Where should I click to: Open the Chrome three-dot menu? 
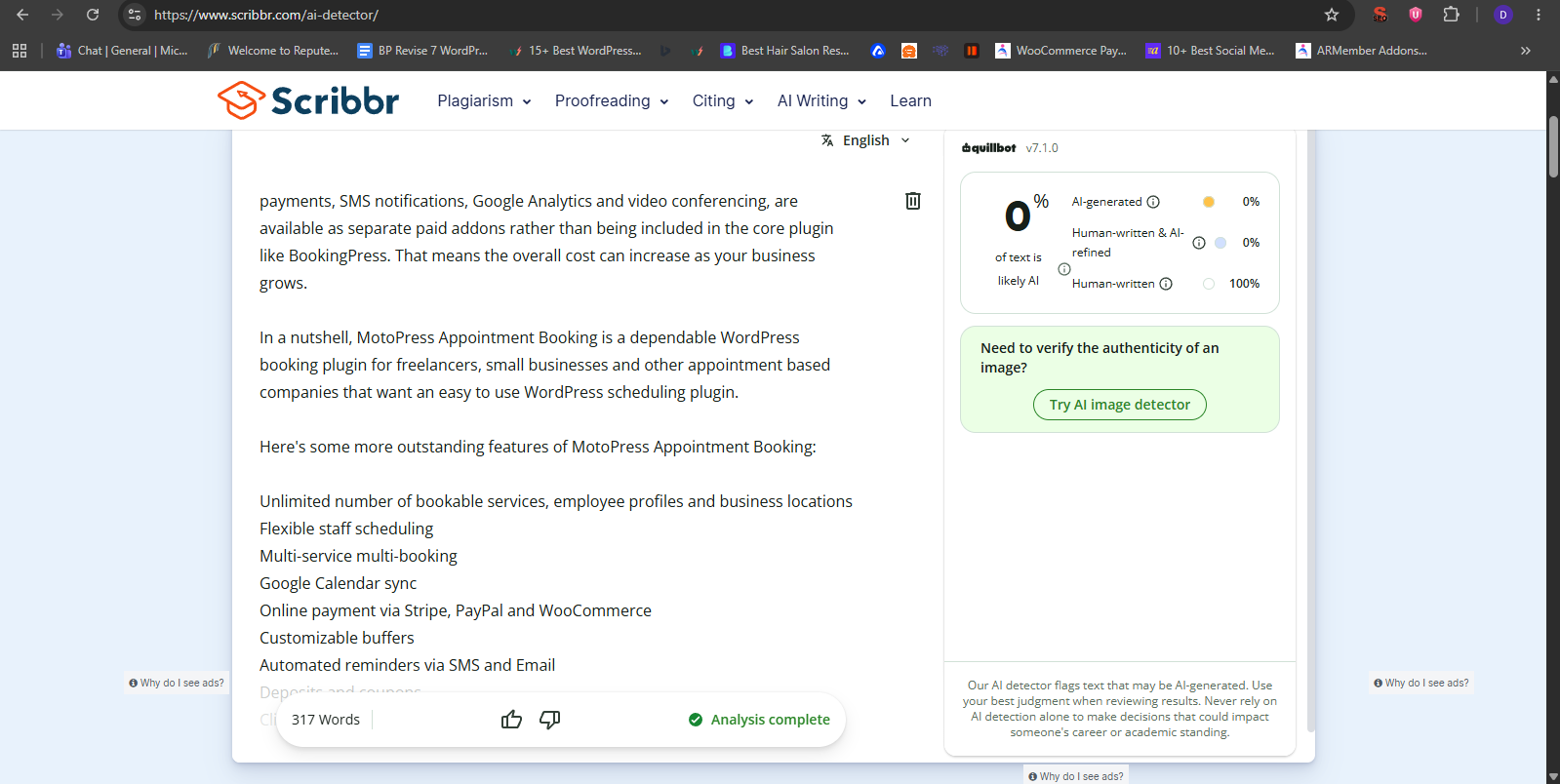[1539, 15]
